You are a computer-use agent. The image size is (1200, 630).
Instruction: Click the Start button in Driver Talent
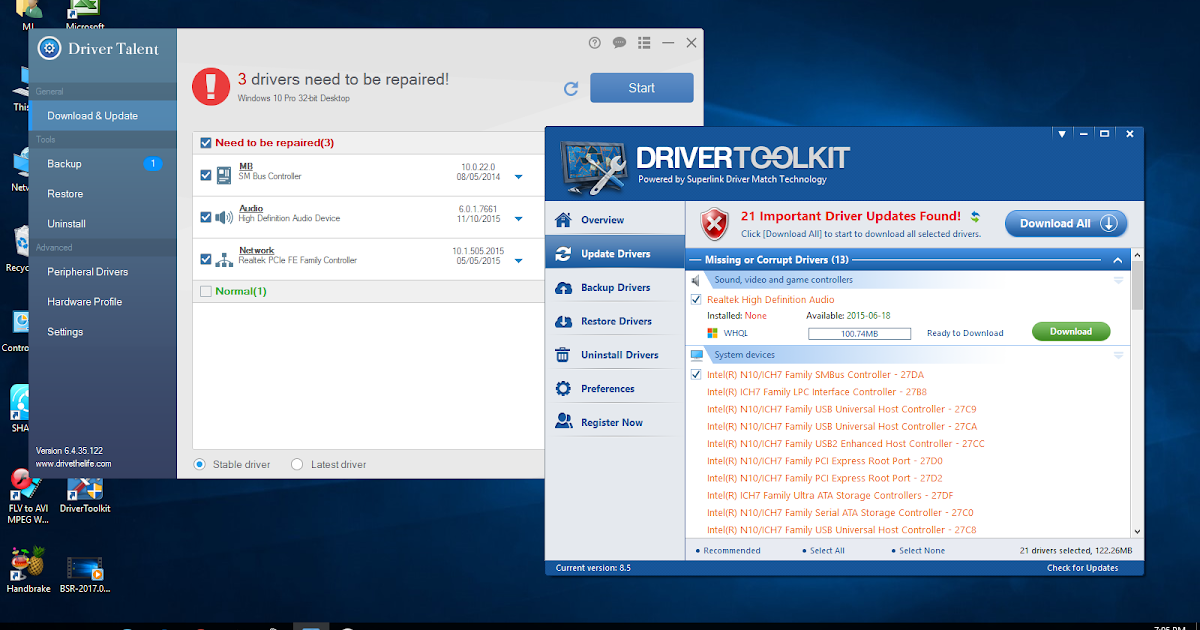[x=641, y=88]
